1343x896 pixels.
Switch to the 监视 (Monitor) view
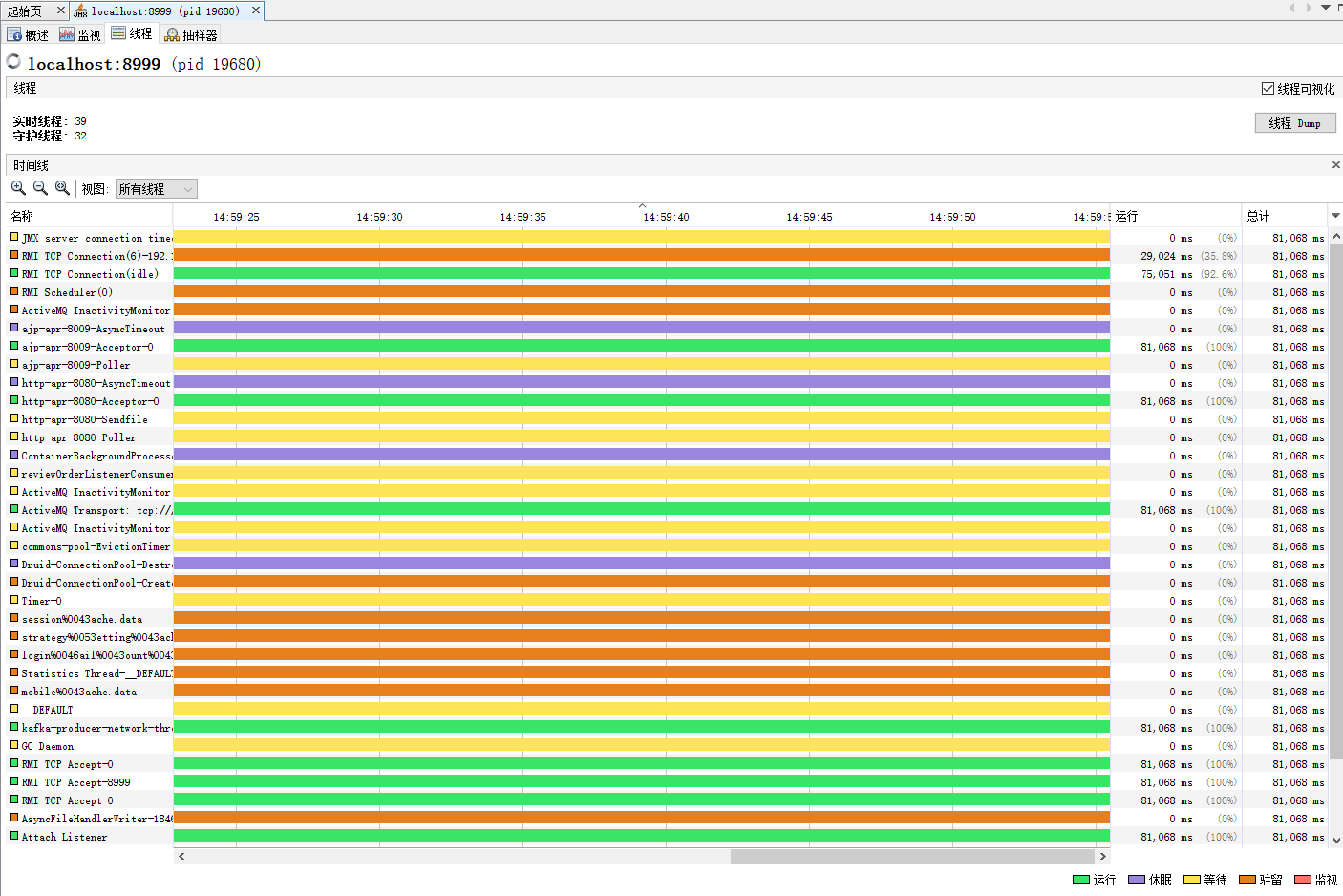pyautogui.click(x=80, y=34)
